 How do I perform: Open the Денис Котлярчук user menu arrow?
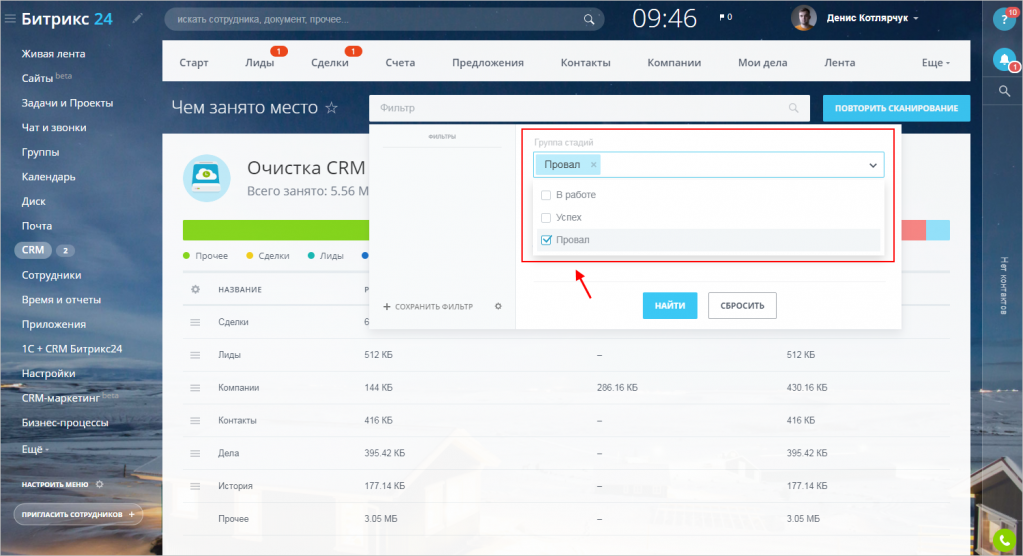[x=916, y=18]
